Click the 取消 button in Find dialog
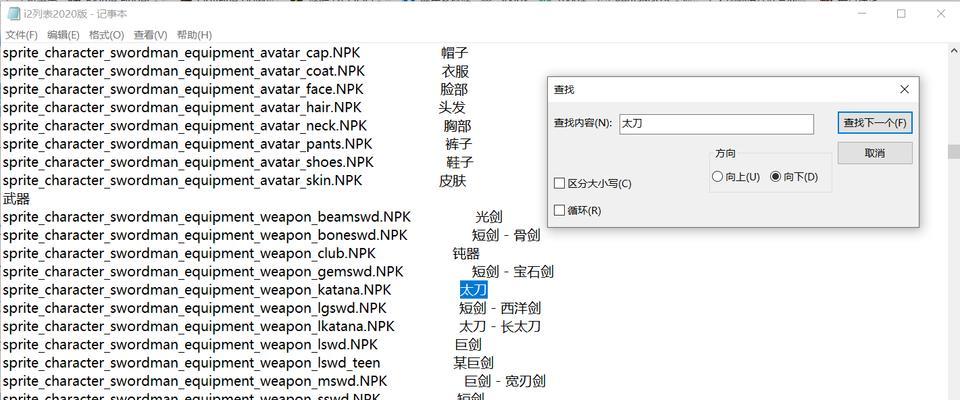Viewport: 960px width, 400px height. tap(875, 153)
